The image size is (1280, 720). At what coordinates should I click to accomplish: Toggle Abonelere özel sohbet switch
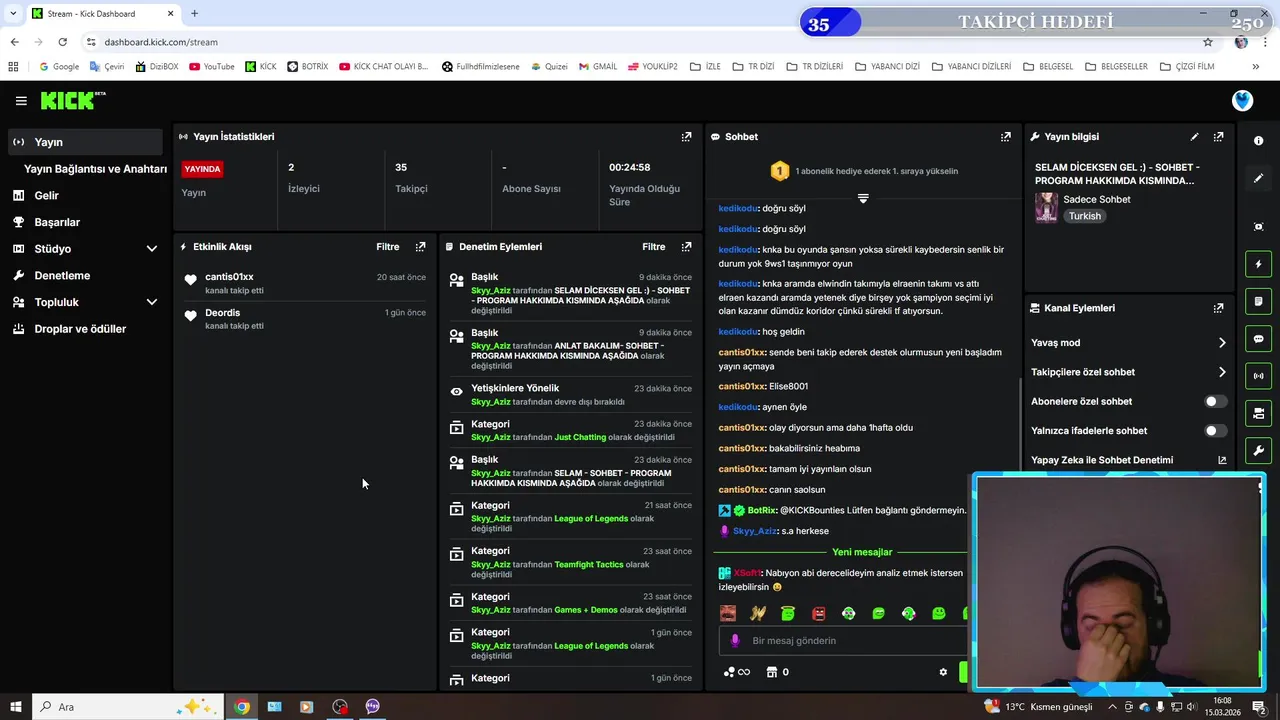pyautogui.click(x=1215, y=401)
